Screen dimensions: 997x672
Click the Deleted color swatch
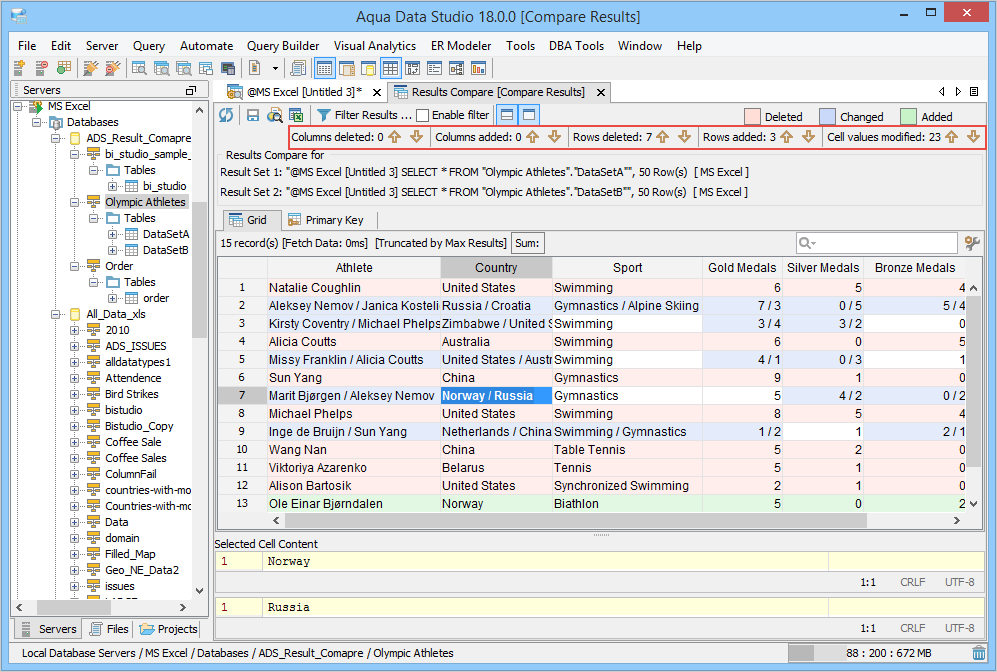tap(752, 116)
